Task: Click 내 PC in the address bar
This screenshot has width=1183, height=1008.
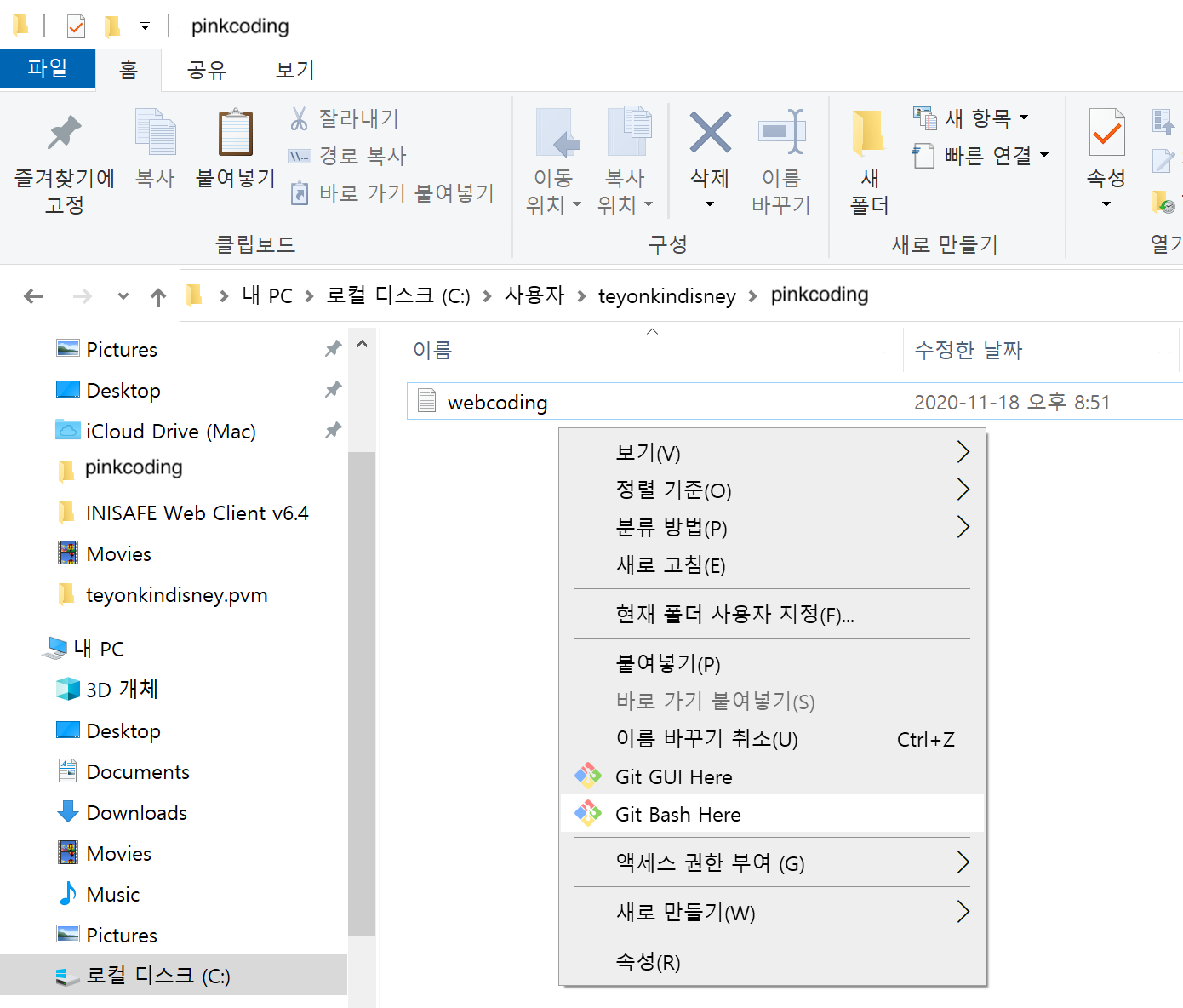Action: click(x=267, y=295)
